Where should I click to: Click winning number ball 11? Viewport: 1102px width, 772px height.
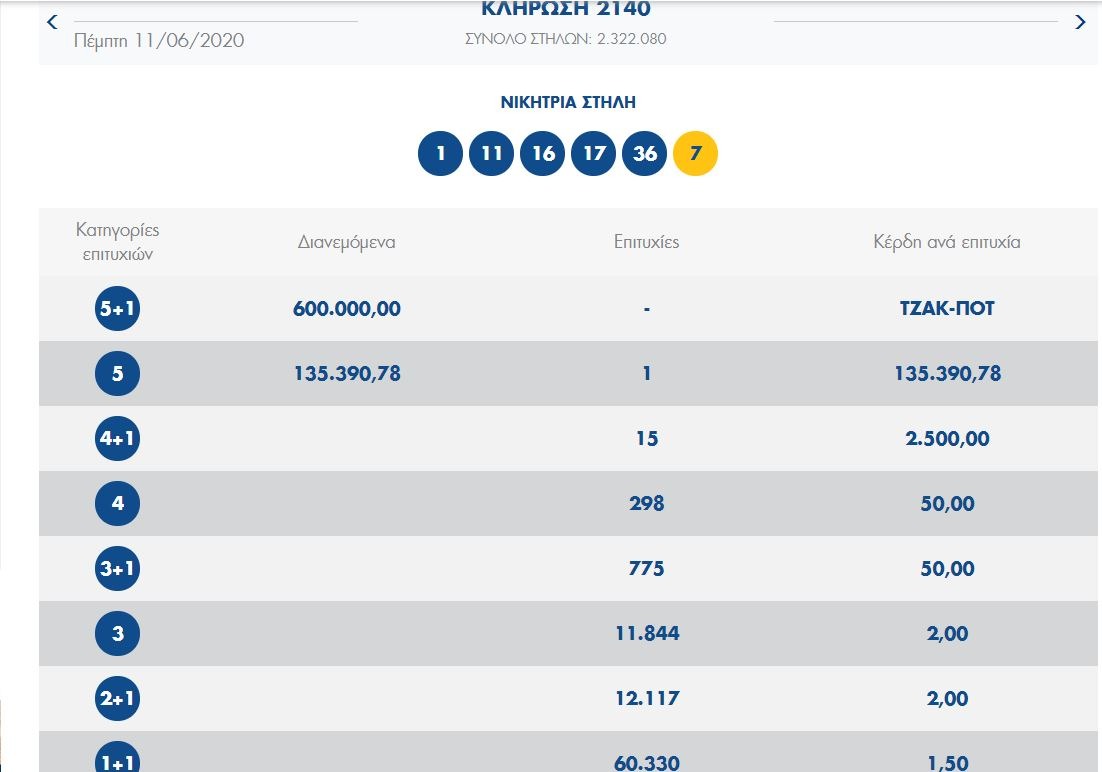coord(491,154)
